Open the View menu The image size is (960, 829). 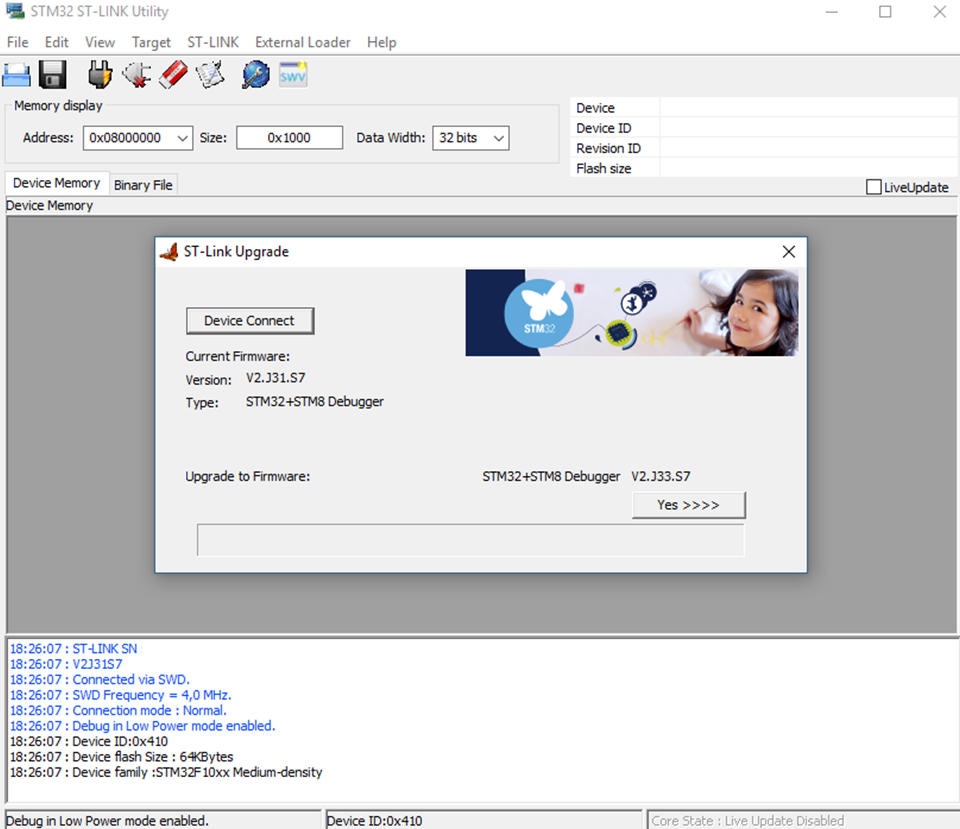point(100,42)
